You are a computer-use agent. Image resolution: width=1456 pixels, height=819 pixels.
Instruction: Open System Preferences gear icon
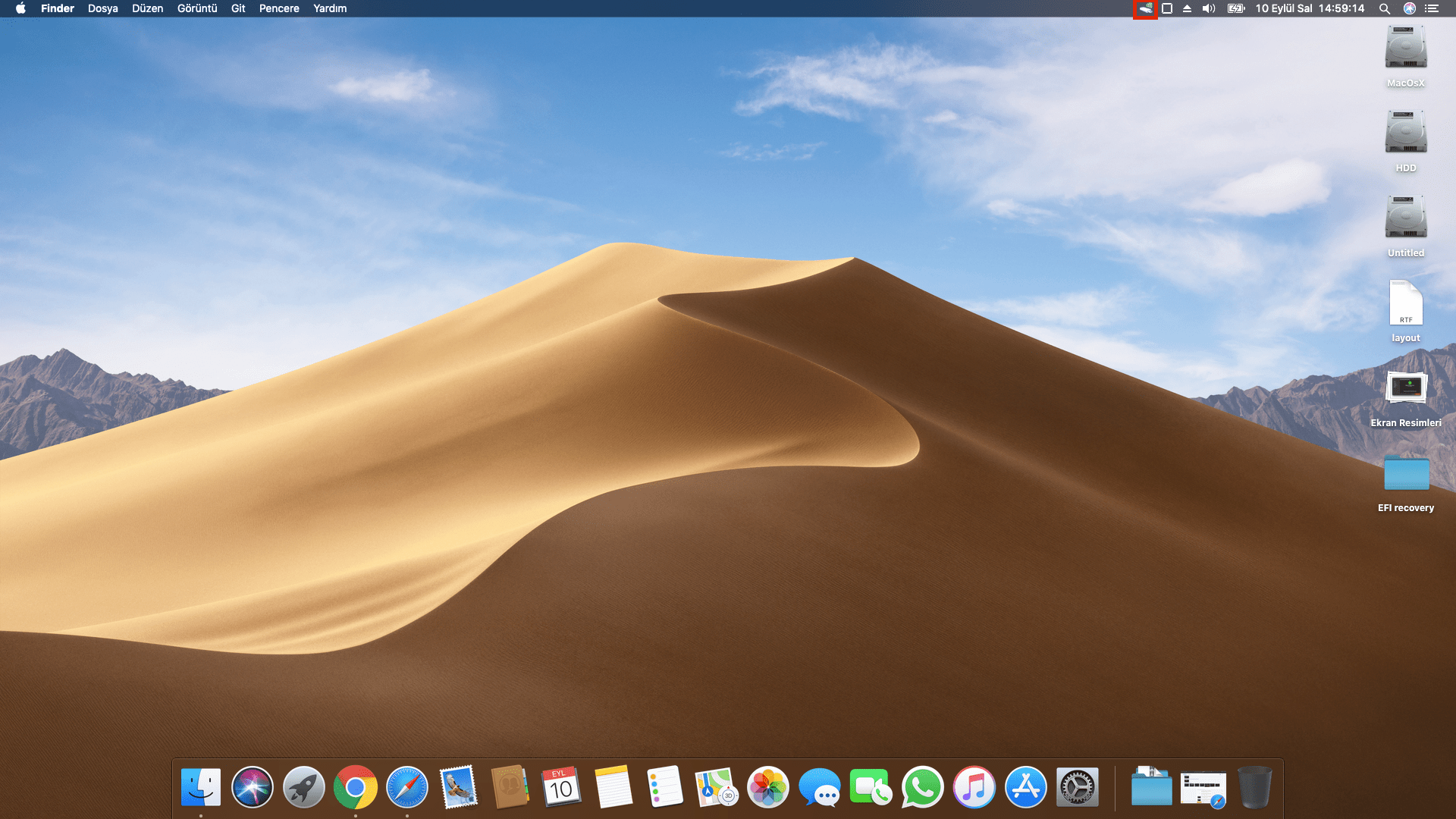coord(1077,787)
